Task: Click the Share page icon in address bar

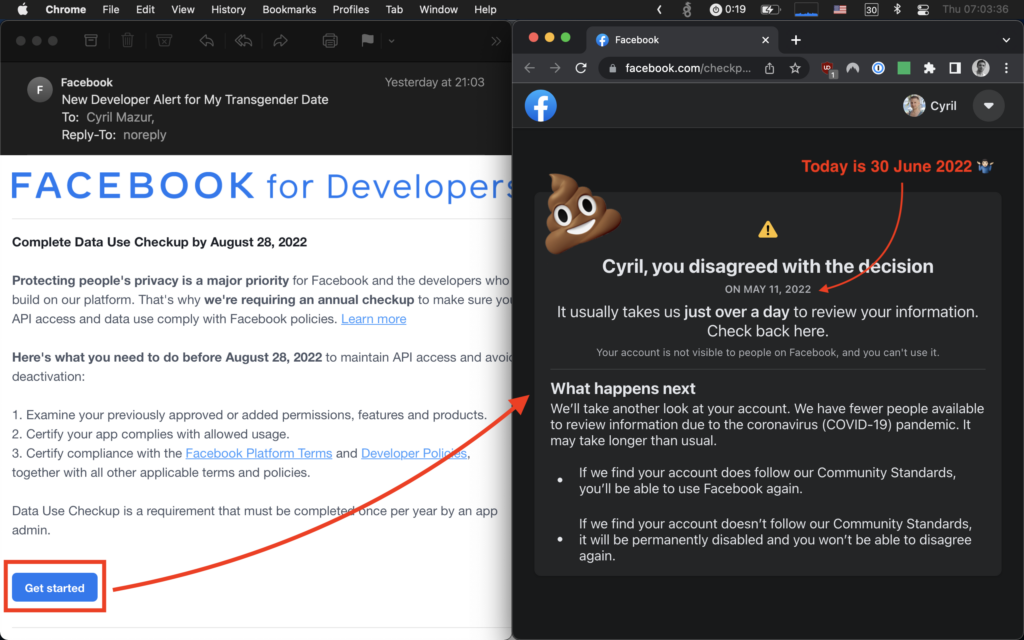Action: tap(769, 68)
